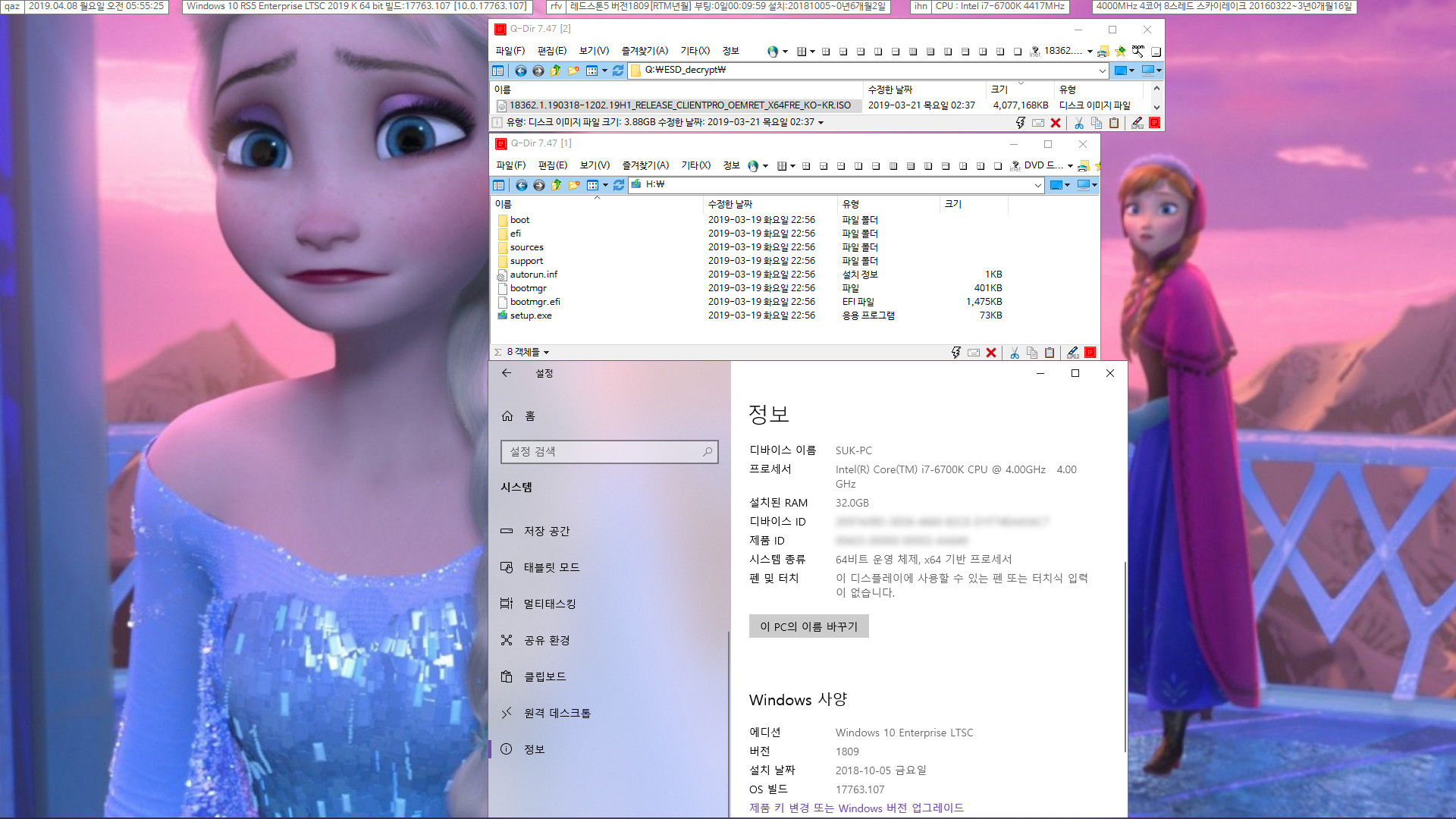Click the lightning Run icon in Q-Dir [1]
Image resolution: width=1456 pixels, height=819 pixels.
pos(955,353)
